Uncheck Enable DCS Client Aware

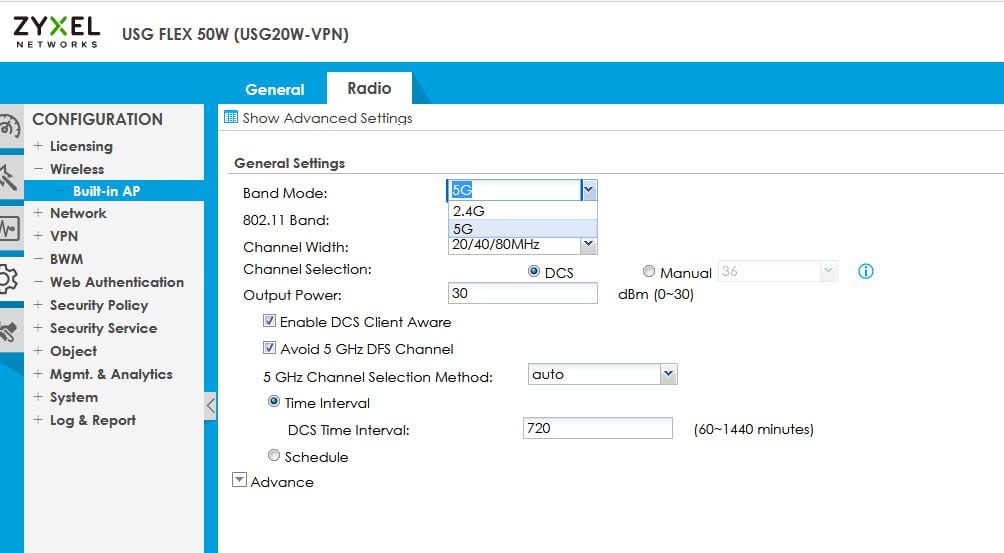[x=269, y=322]
